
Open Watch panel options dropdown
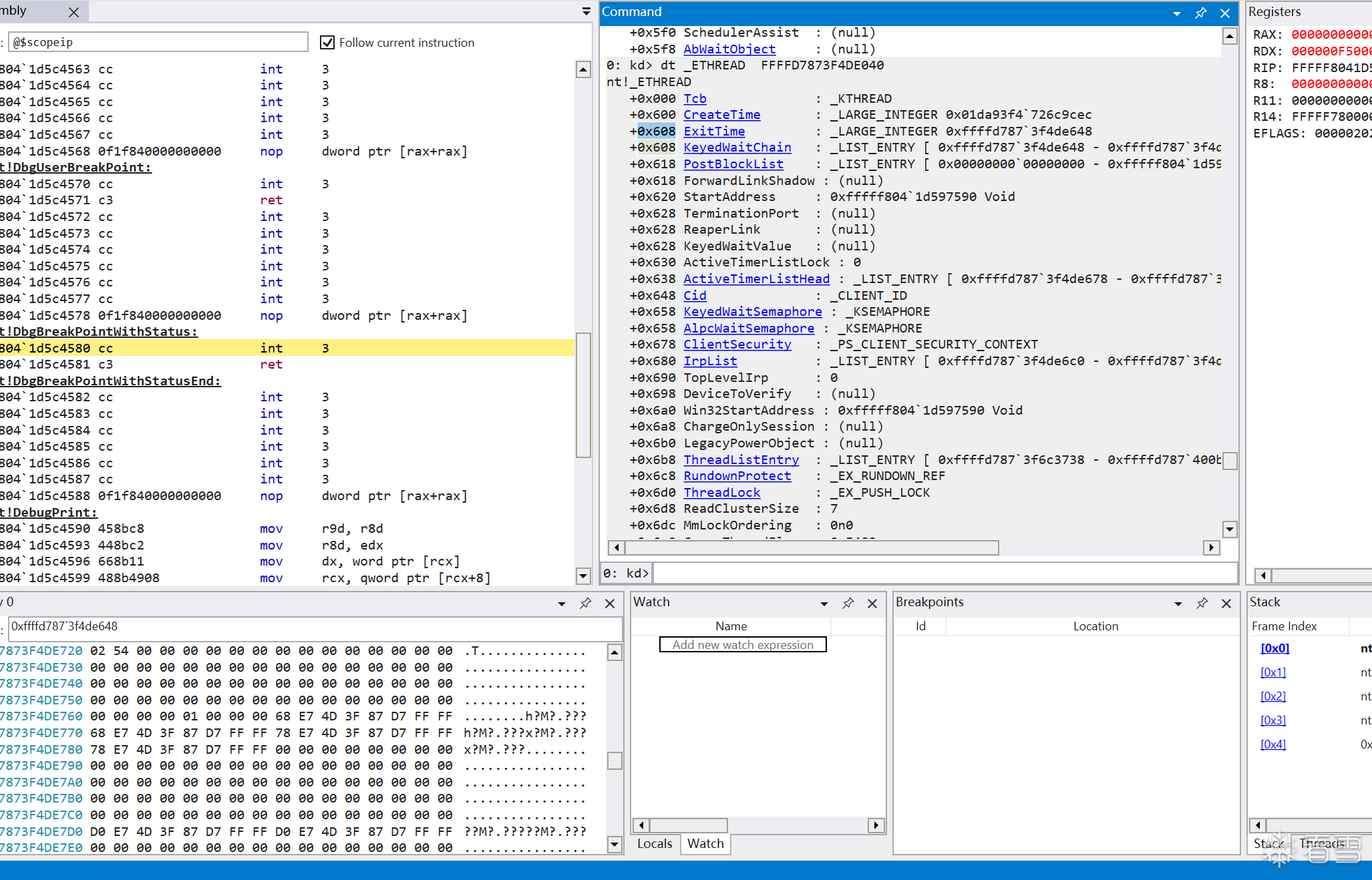coord(824,603)
